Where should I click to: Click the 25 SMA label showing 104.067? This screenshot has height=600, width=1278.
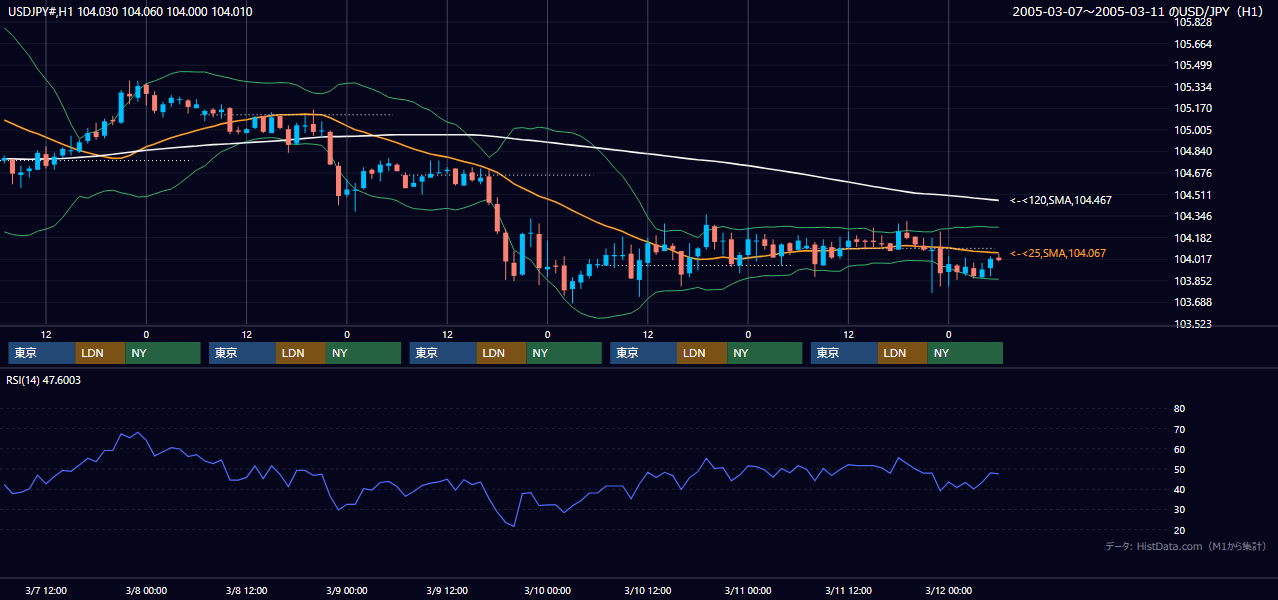pyautogui.click(x=1058, y=253)
